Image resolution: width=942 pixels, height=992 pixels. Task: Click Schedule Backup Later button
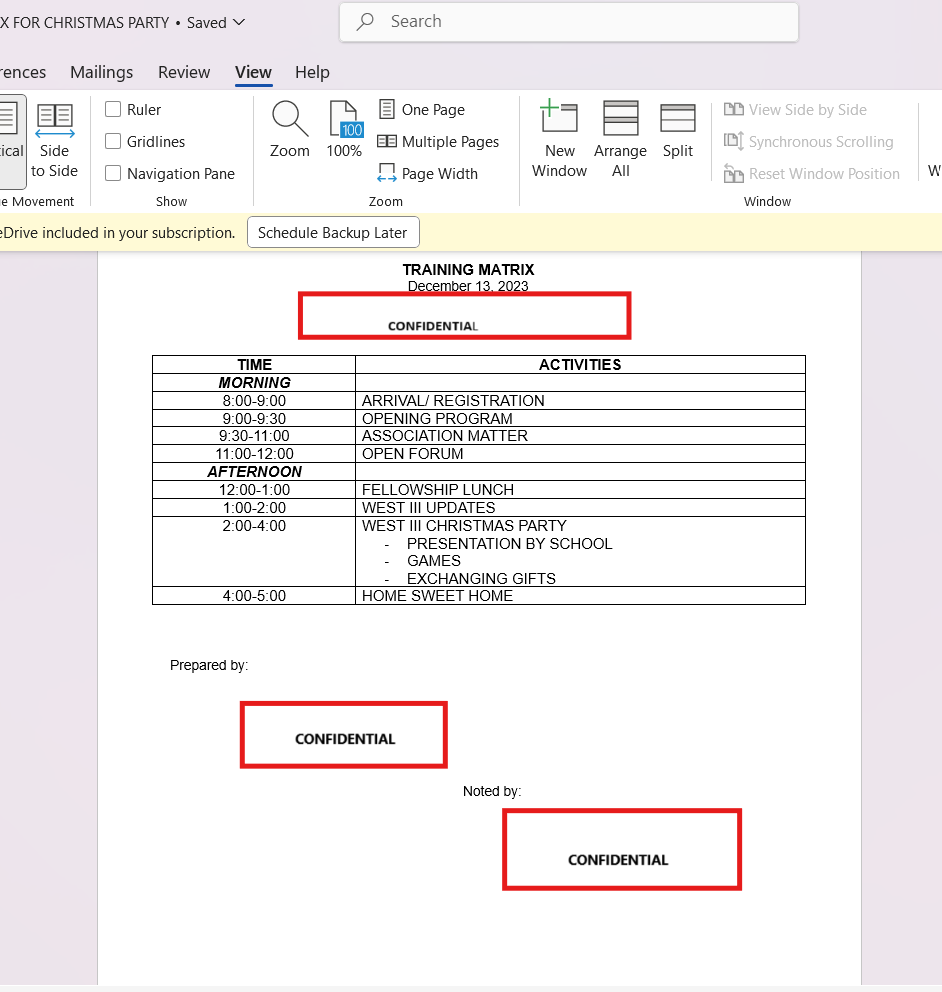(x=333, y=233)
